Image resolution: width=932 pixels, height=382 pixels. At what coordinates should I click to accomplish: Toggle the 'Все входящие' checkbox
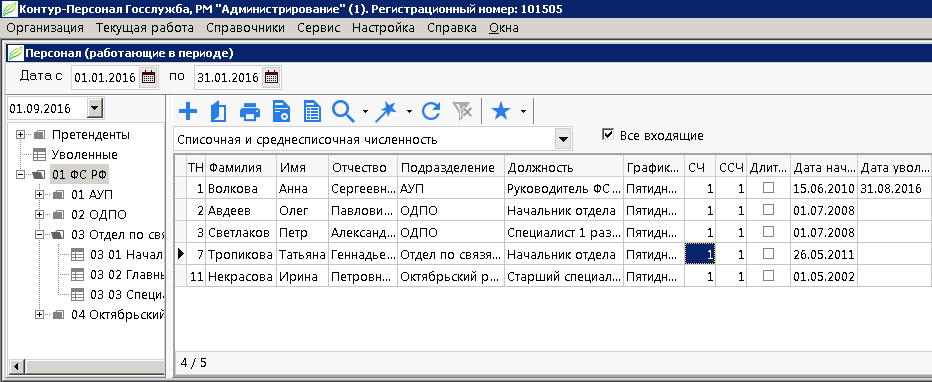coord(607,135)
